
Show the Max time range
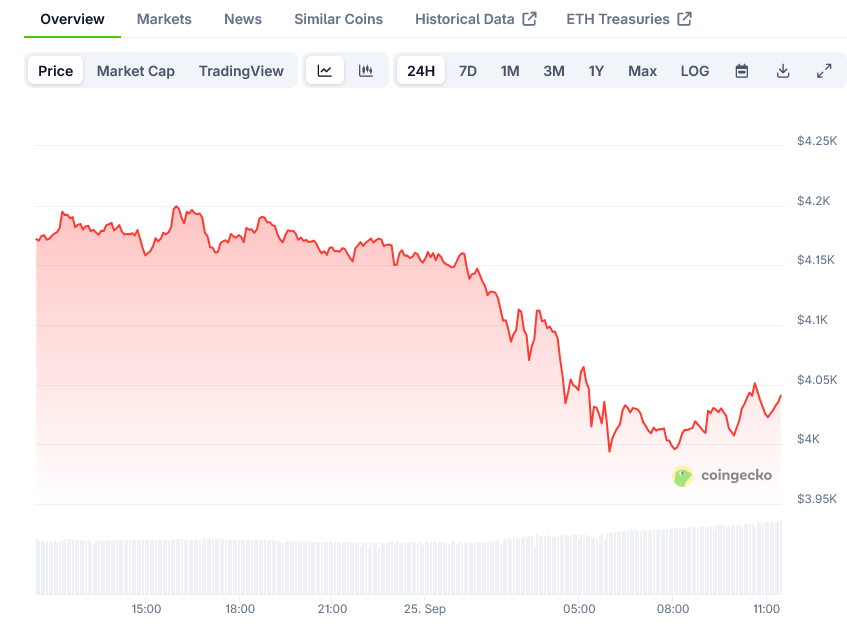point(643,71)
